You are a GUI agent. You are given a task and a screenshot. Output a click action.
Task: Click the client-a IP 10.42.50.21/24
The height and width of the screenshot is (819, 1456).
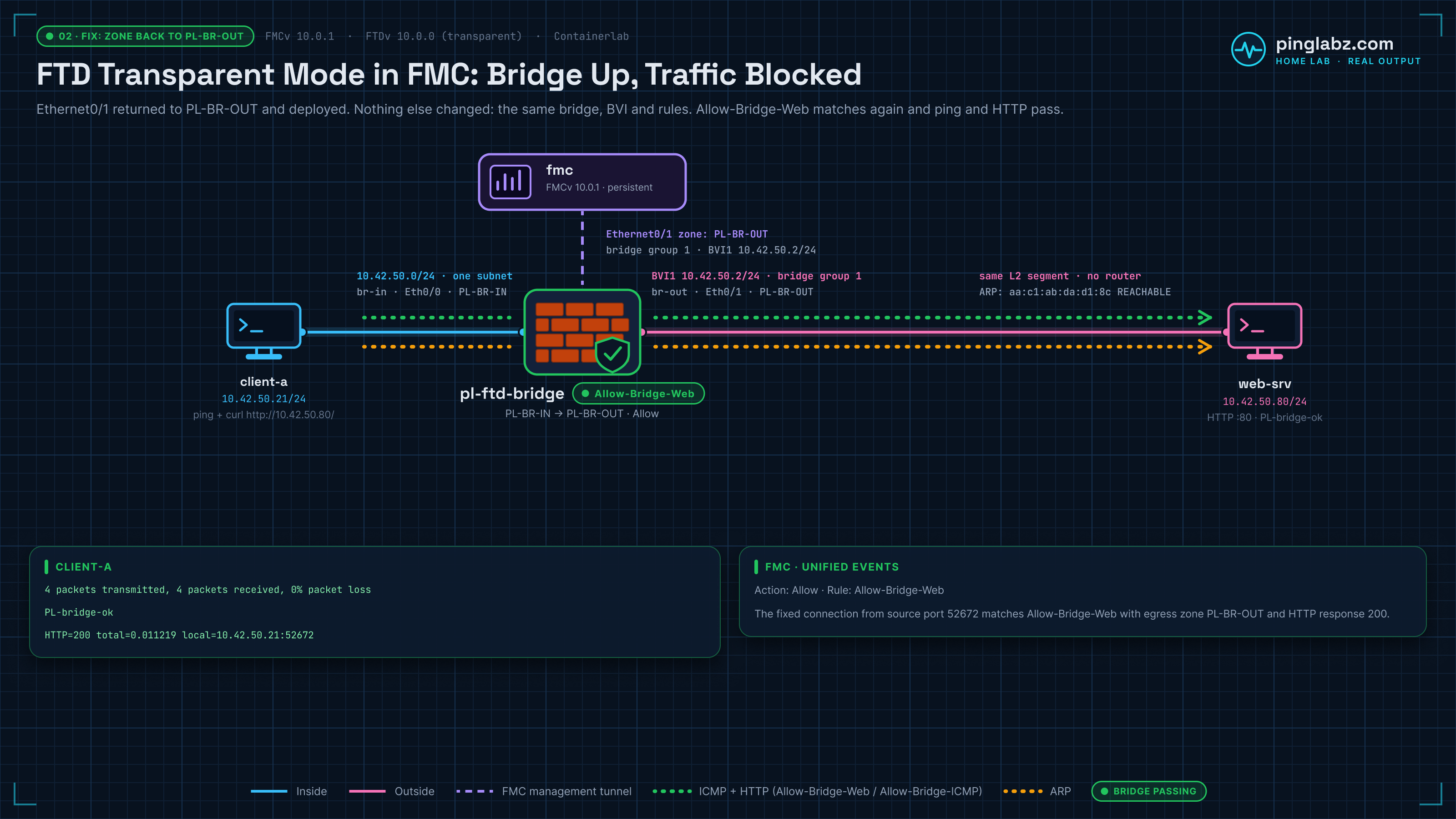coord(263,399)
